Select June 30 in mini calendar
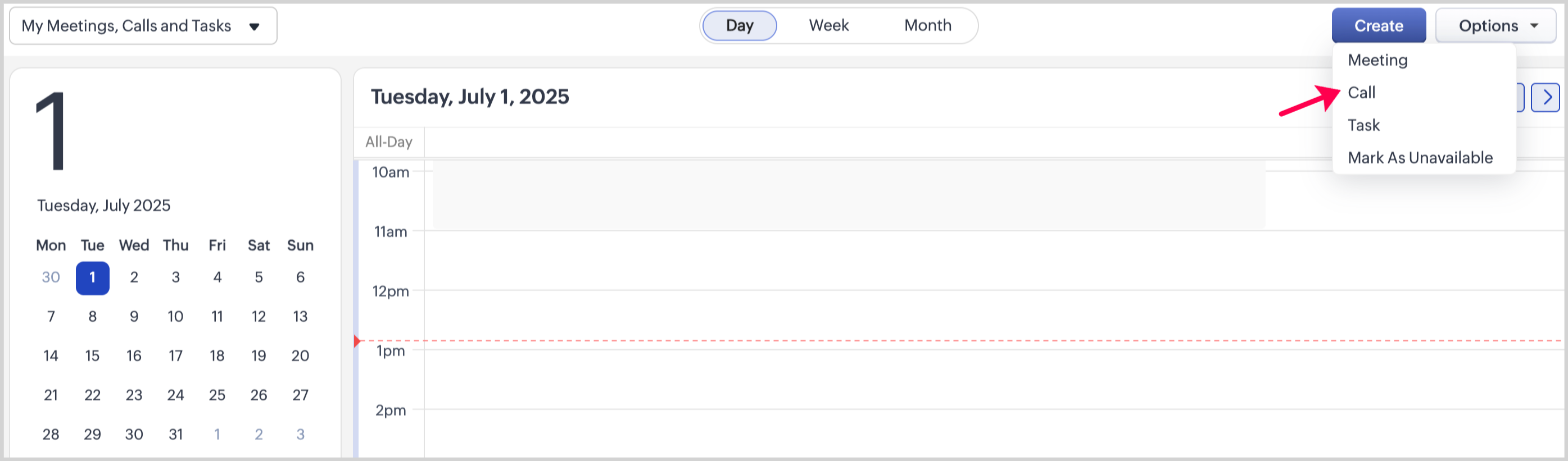This screenshot has width=1568, height=461. 51,278
